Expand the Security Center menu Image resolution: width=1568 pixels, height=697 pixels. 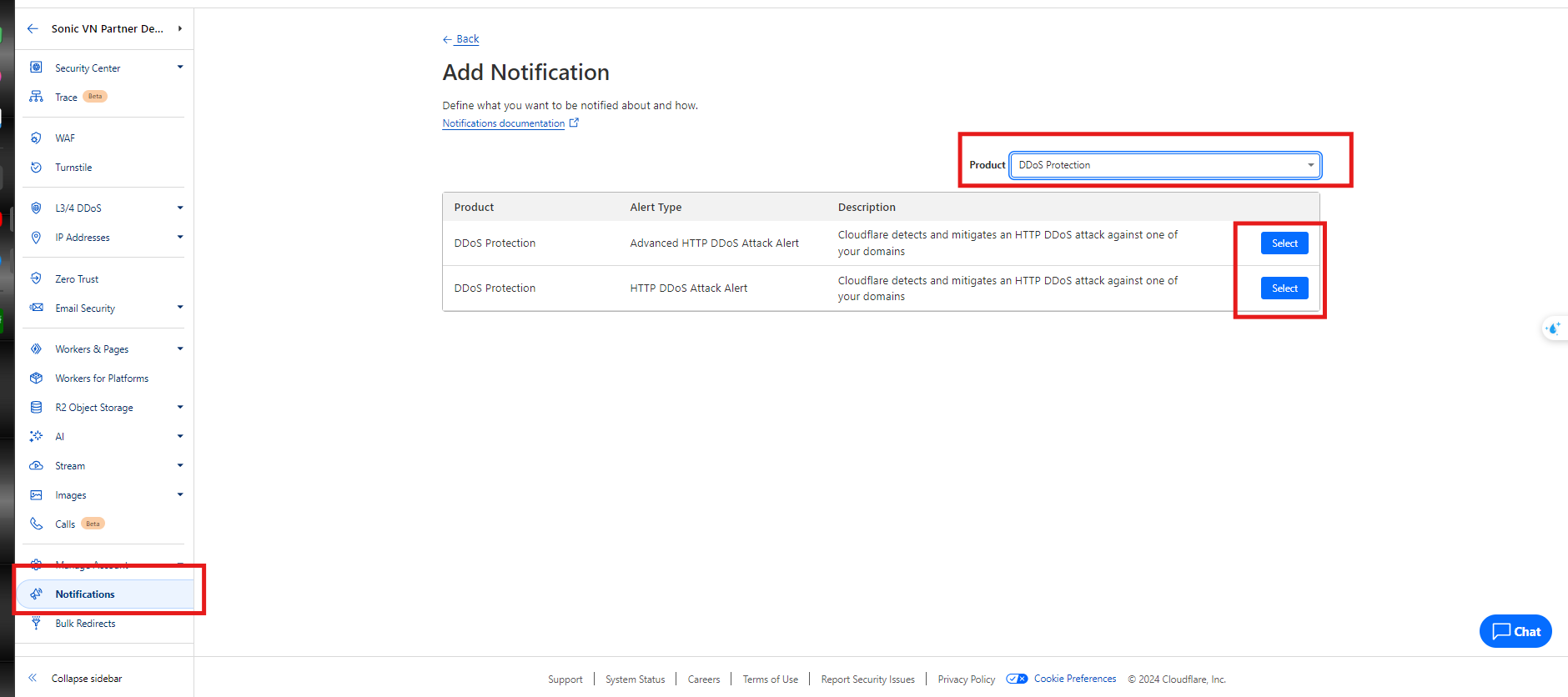[x=179, y=68]
